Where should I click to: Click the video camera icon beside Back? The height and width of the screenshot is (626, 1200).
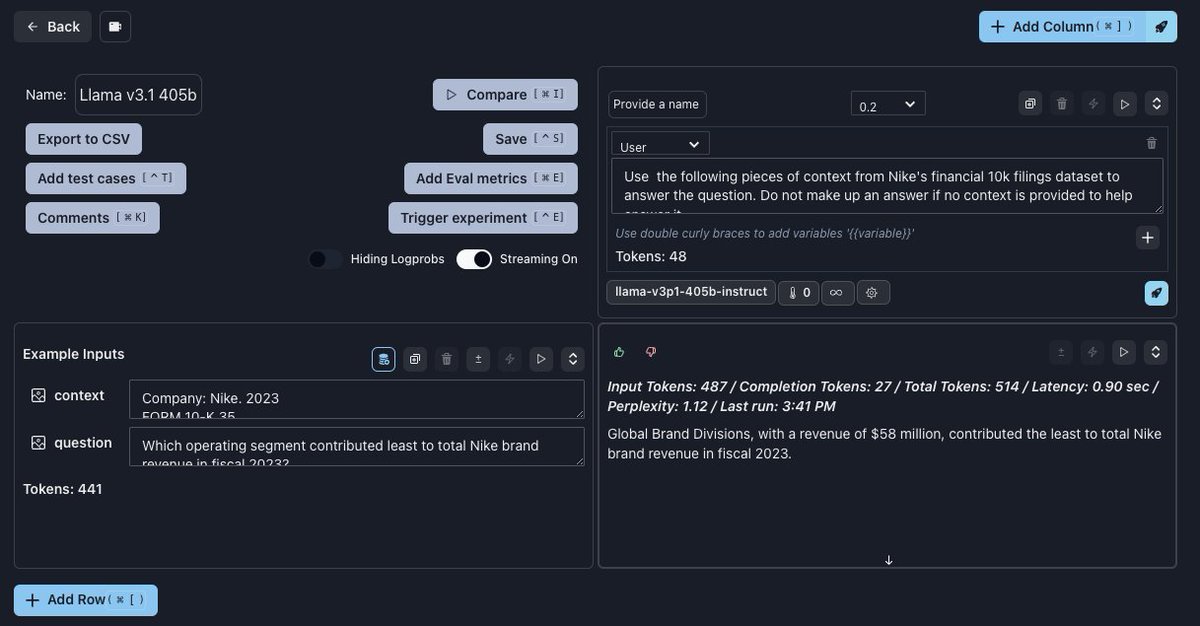click(x=115, y=26)
